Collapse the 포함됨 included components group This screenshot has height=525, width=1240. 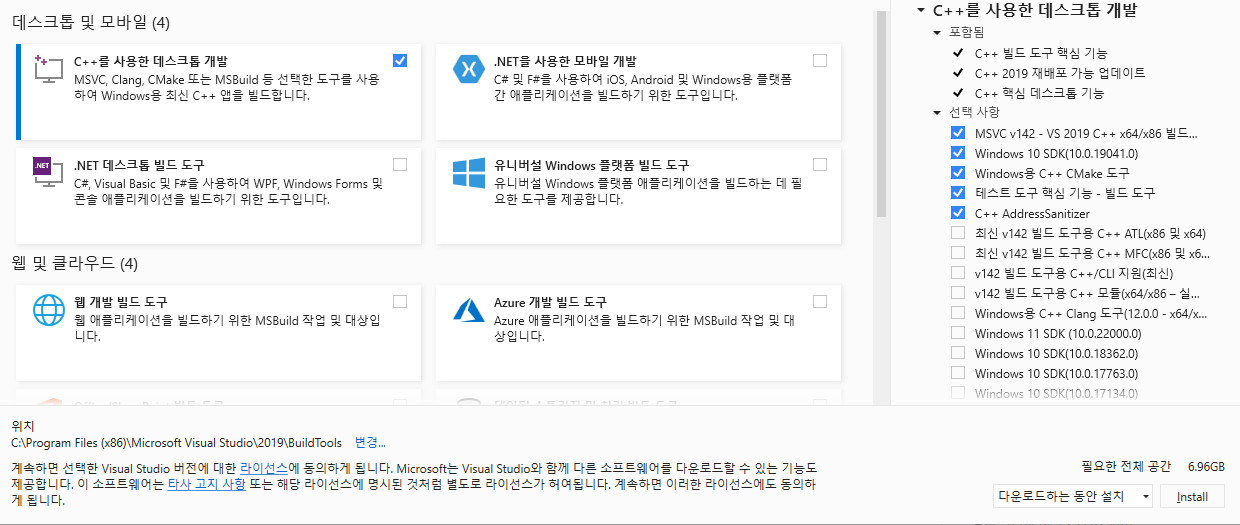[937, 32]
